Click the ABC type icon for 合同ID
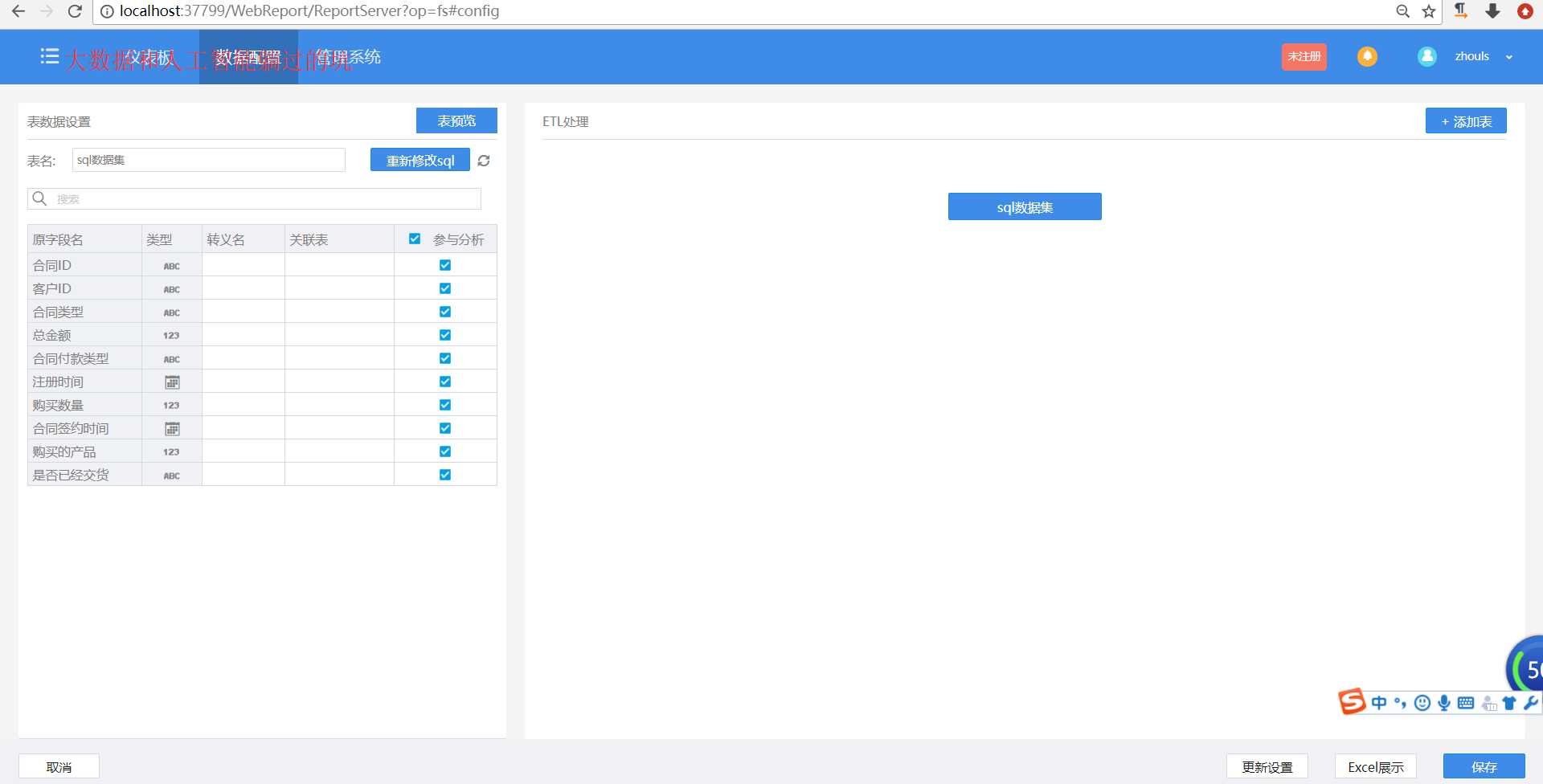Image resolution: width=1543 pixels, height=784 pixels. 172,266
